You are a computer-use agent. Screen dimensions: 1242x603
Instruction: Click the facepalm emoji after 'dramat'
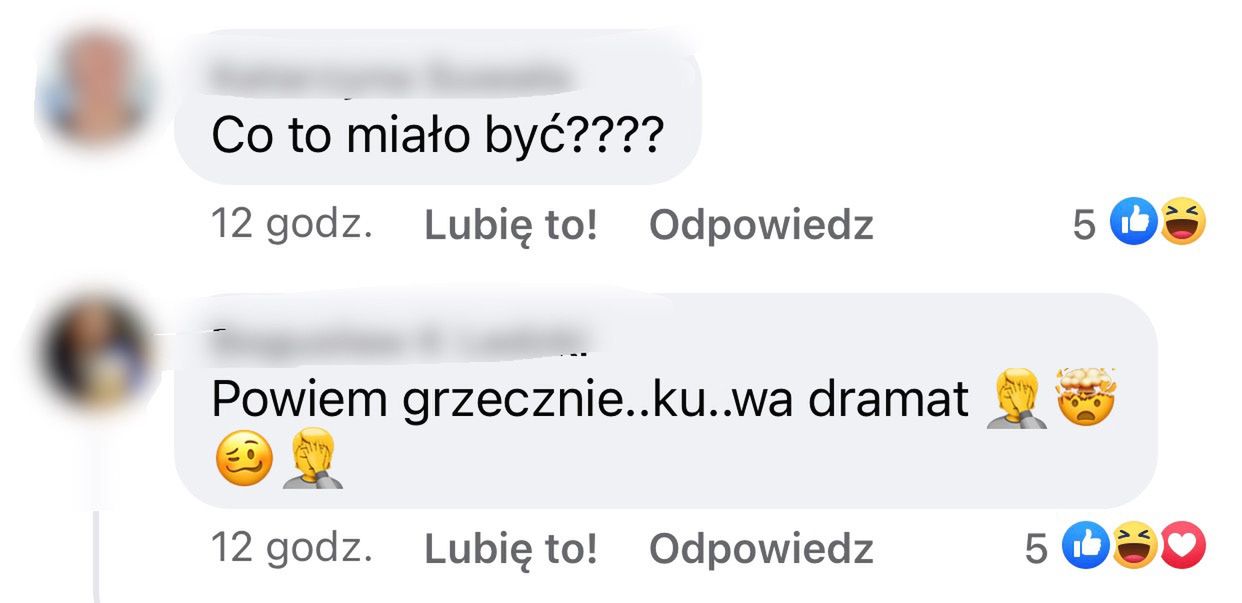[1017, 398]
